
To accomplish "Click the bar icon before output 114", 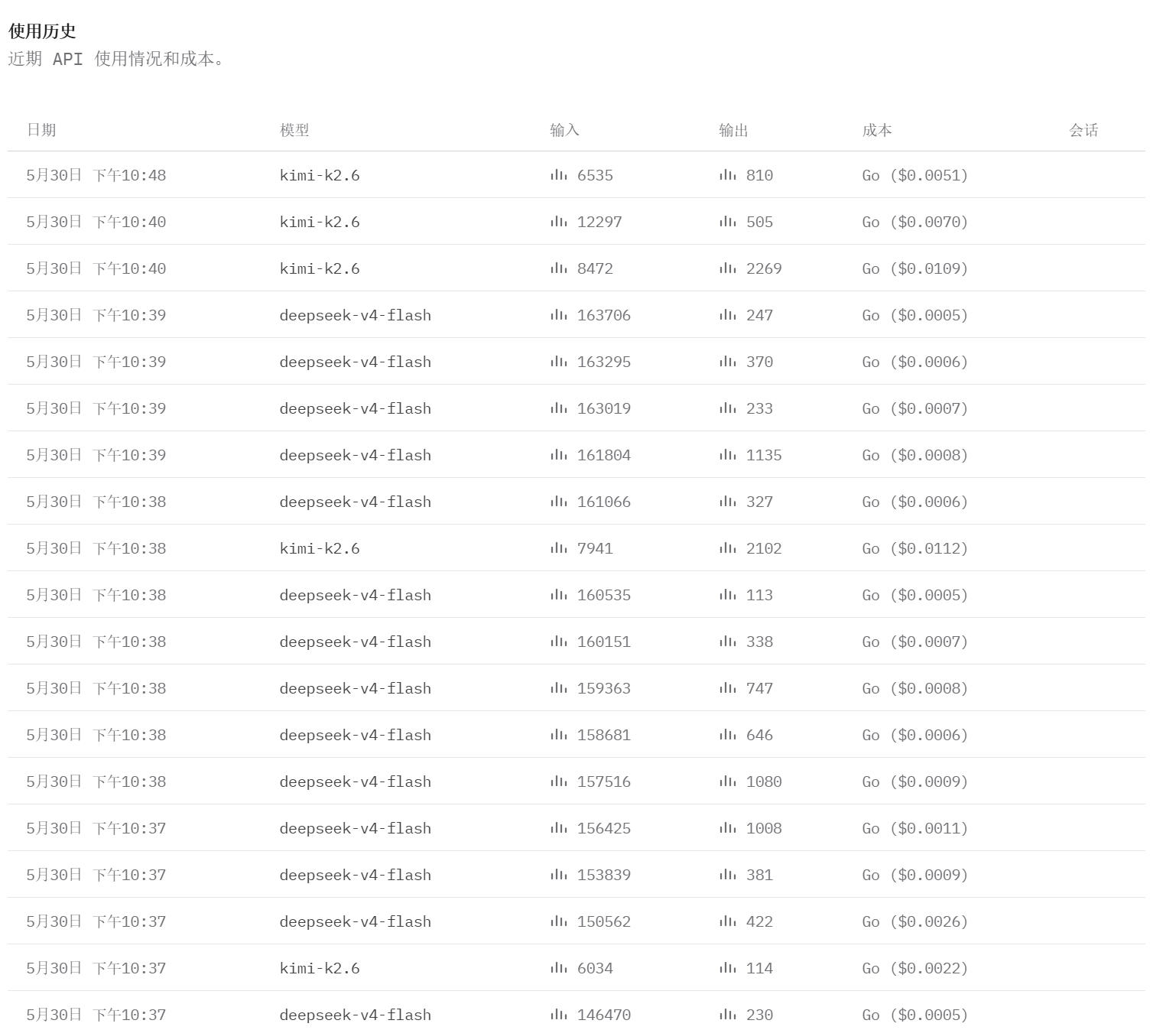I will (727, 968).
